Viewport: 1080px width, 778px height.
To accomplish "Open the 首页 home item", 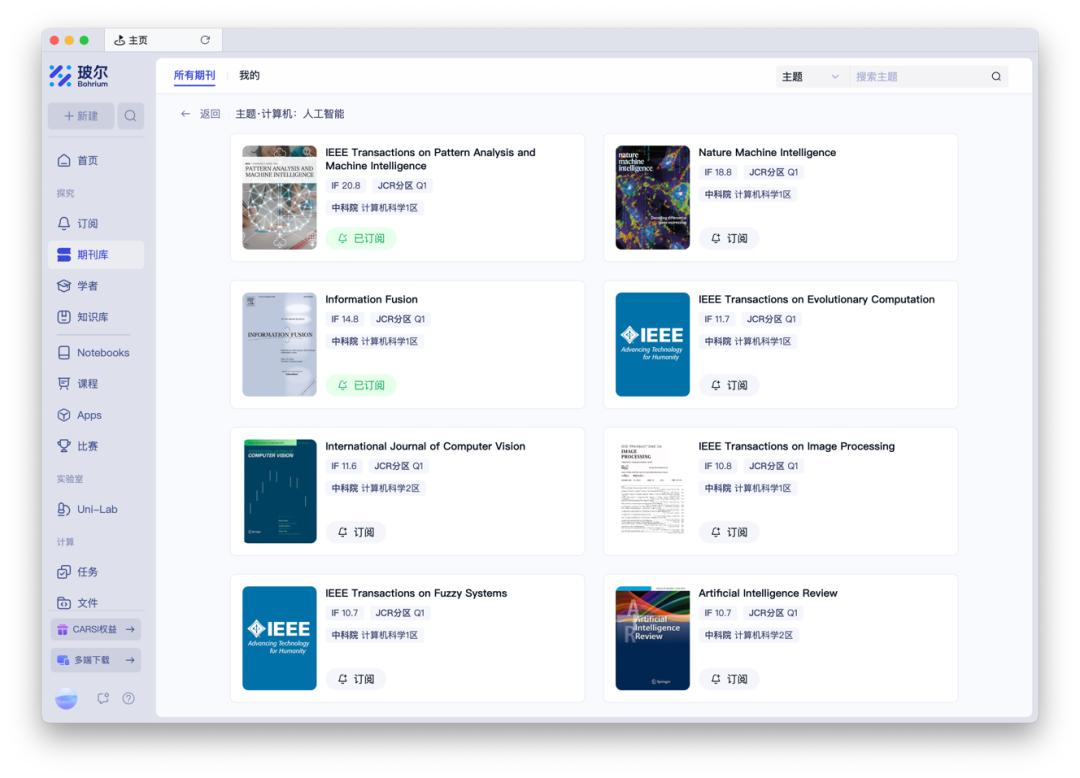I will (x=96, y=160).
